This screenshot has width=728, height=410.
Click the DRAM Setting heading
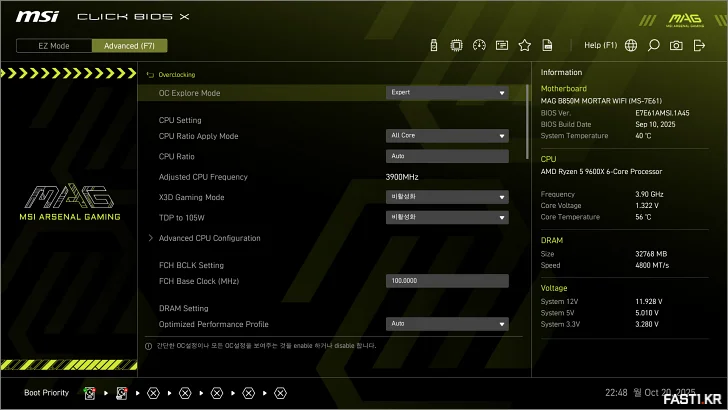183,308
